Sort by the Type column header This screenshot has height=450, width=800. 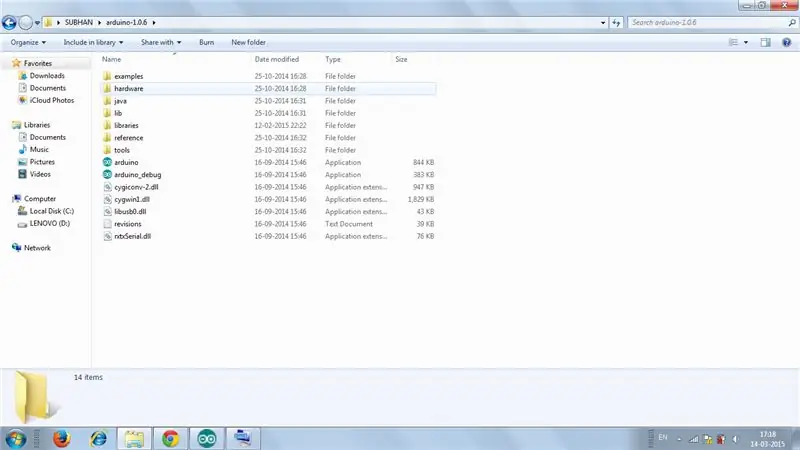[333, 59]
